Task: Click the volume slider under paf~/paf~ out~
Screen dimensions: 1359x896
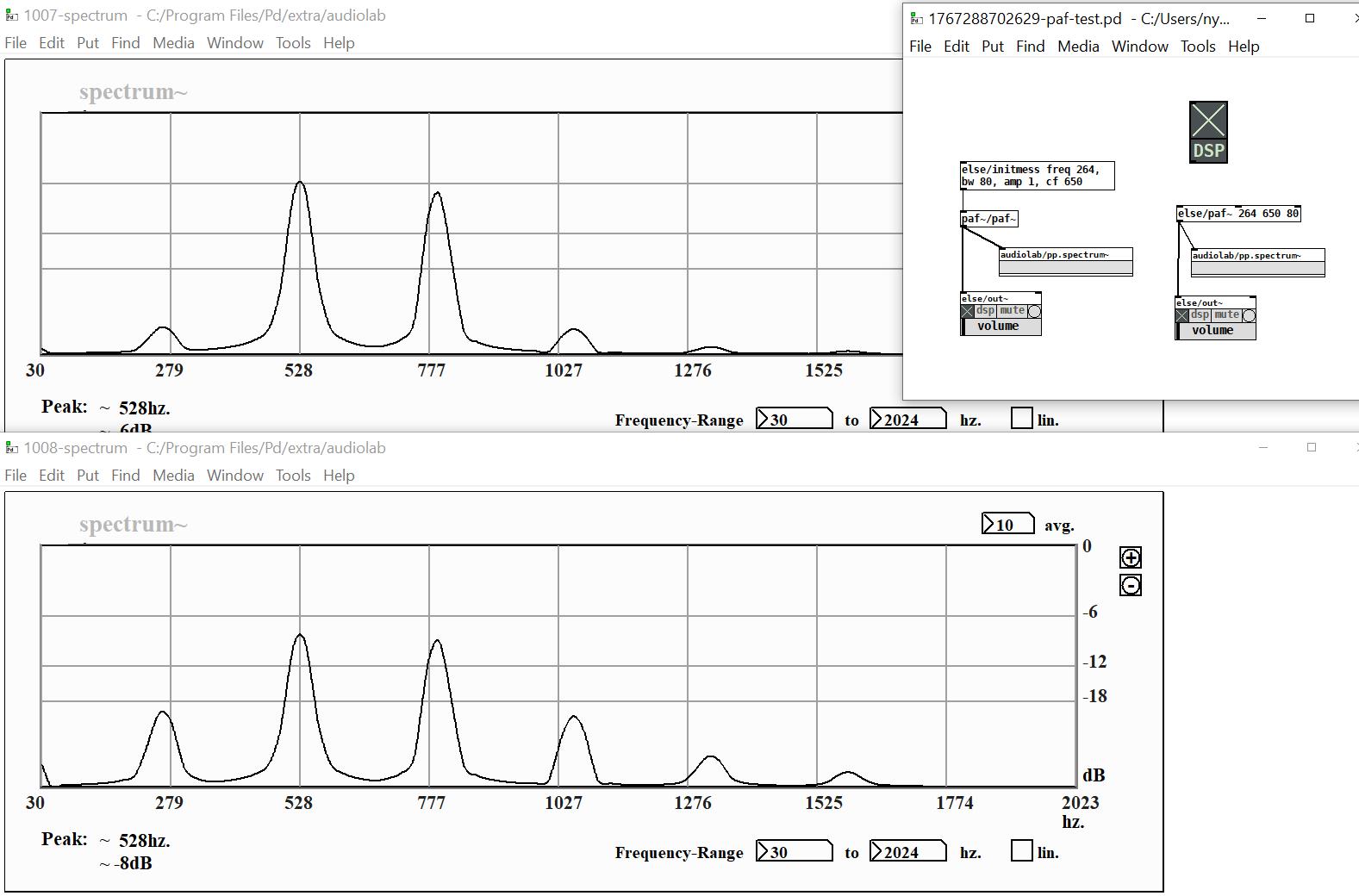Action: point(1001,327)
